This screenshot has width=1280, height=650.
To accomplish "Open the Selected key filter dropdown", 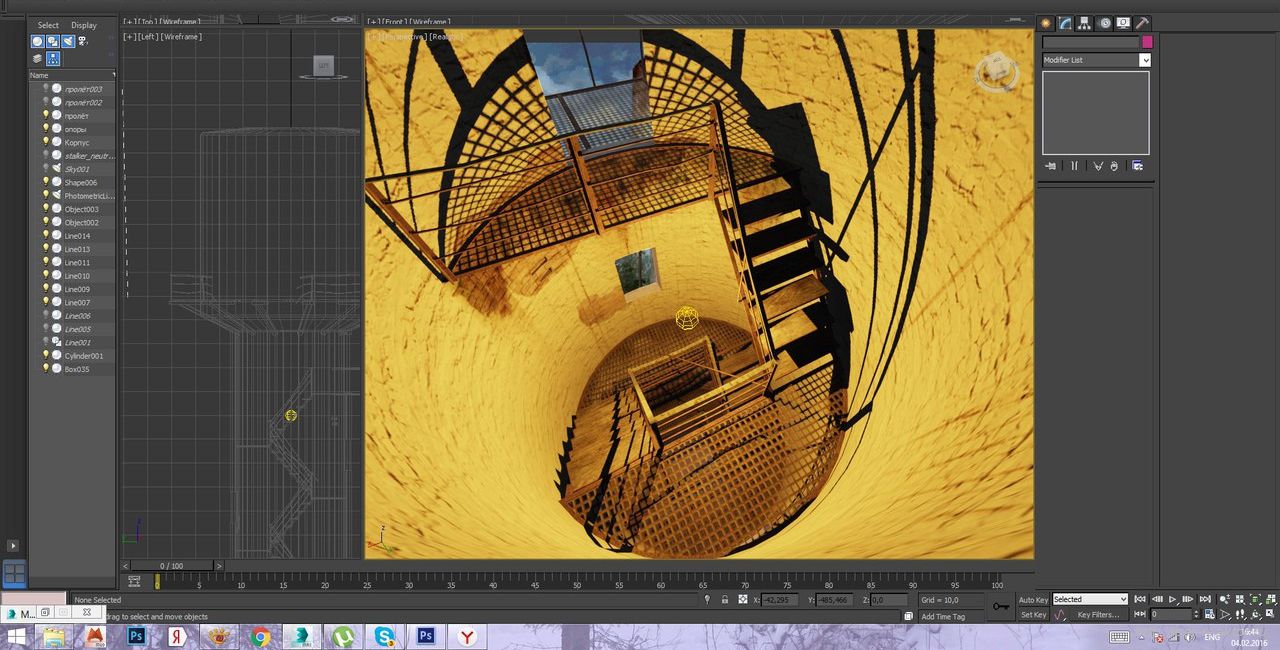I will [x=1089, y=599].
